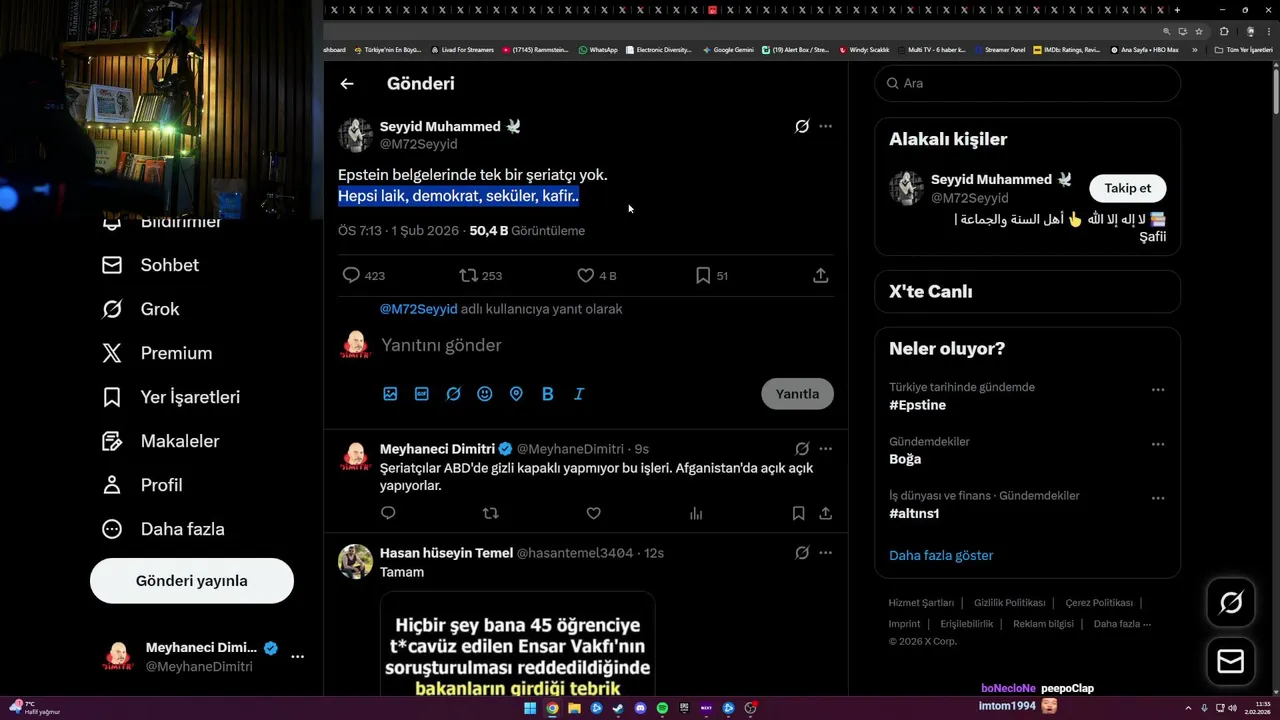The width and height of the screenshot is (1280, 720).
Task: Share Meyhaneci Dimitri's comment
Action: (826, 513)
